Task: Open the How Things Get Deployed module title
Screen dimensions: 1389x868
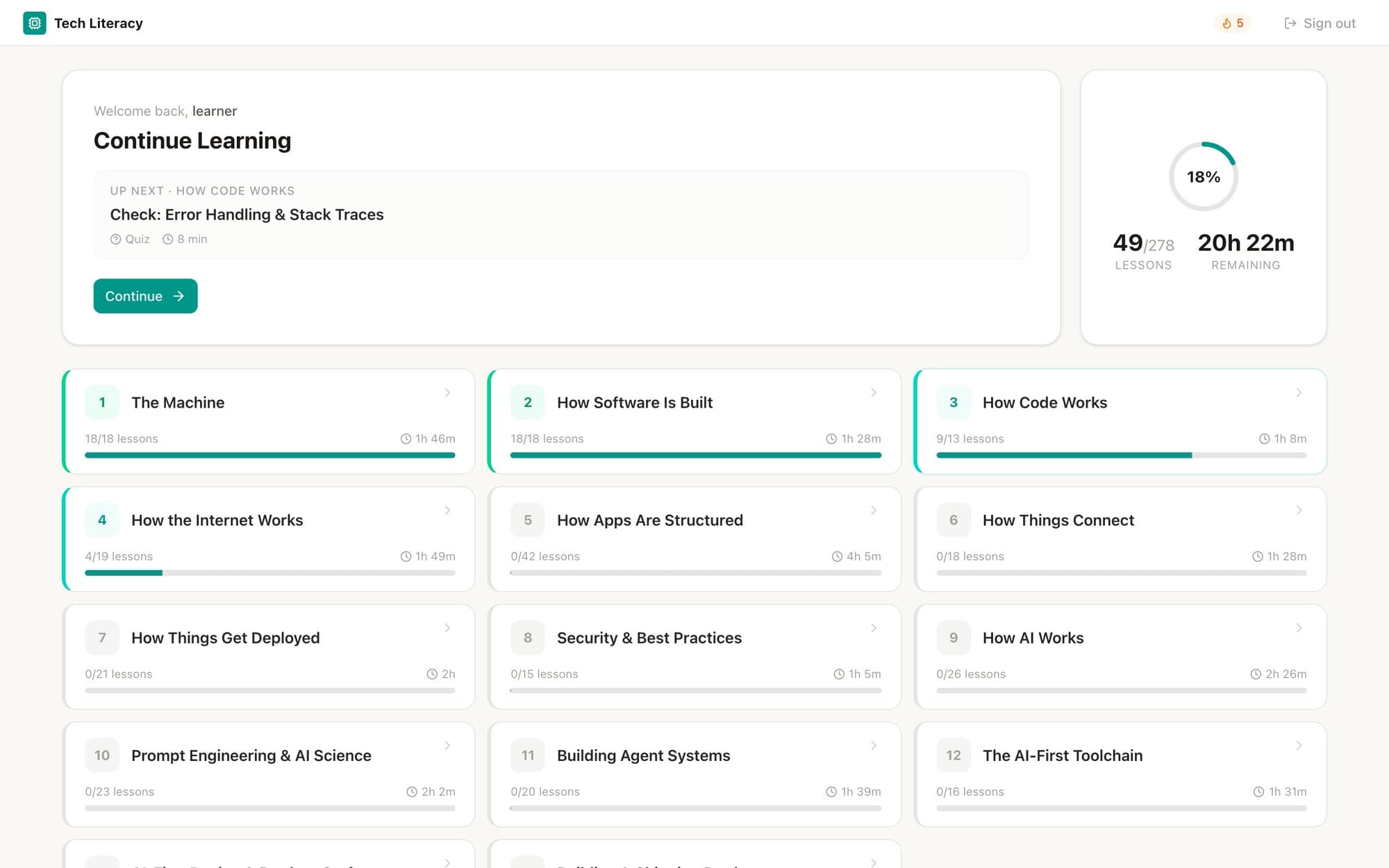Action: coord(225,638)
